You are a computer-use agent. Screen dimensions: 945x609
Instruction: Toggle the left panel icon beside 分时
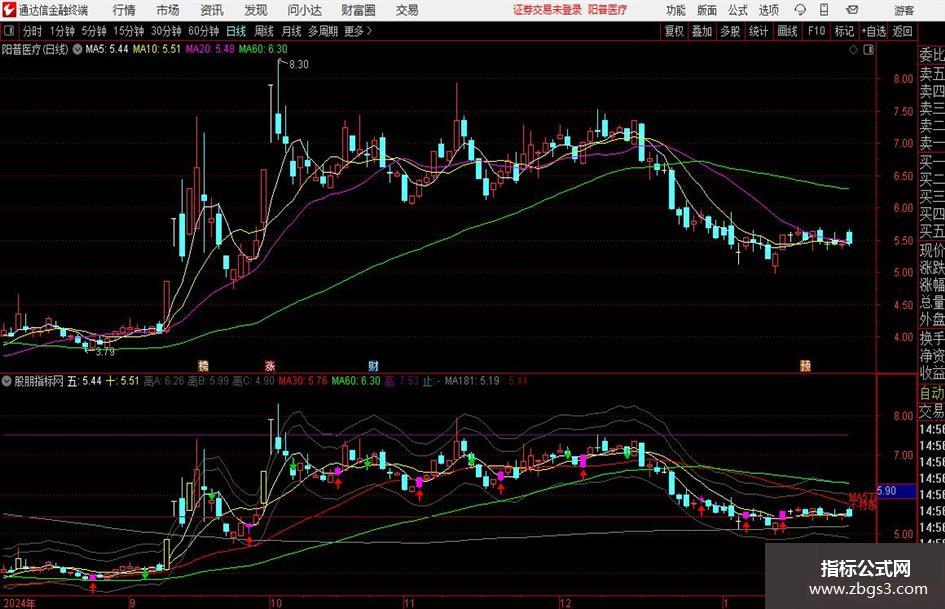click(x=8, y=31)
